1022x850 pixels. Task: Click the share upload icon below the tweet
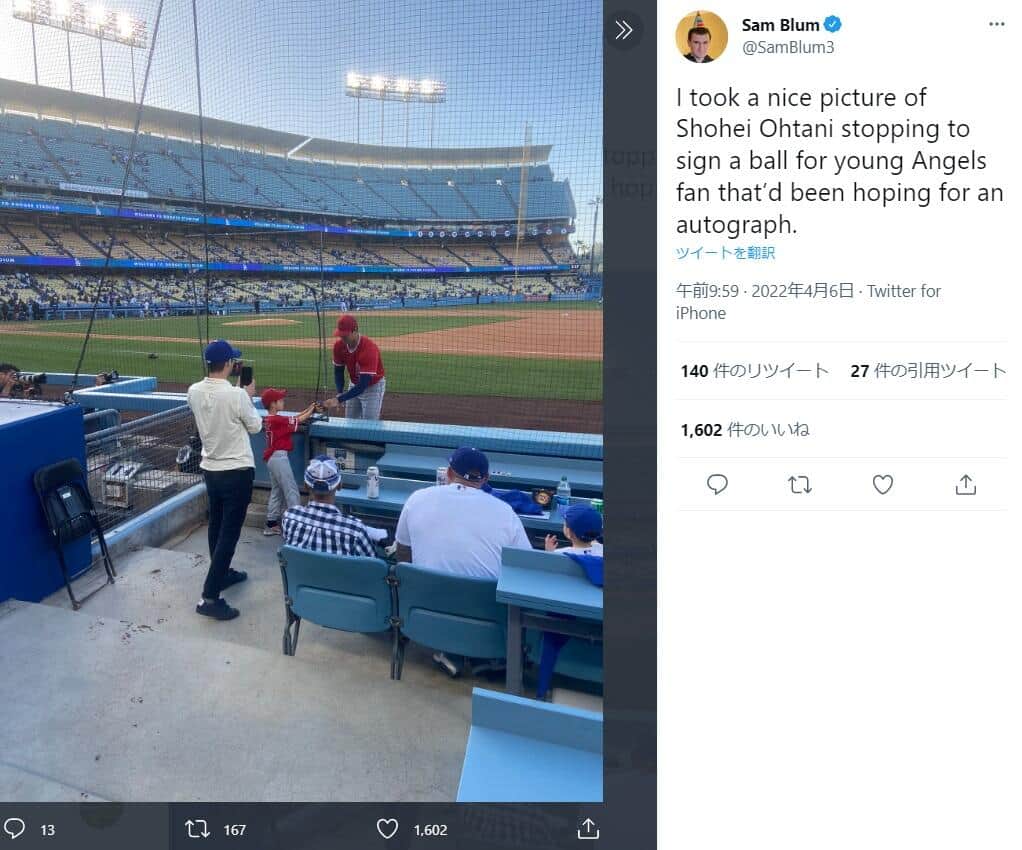[x=966, y=485]
